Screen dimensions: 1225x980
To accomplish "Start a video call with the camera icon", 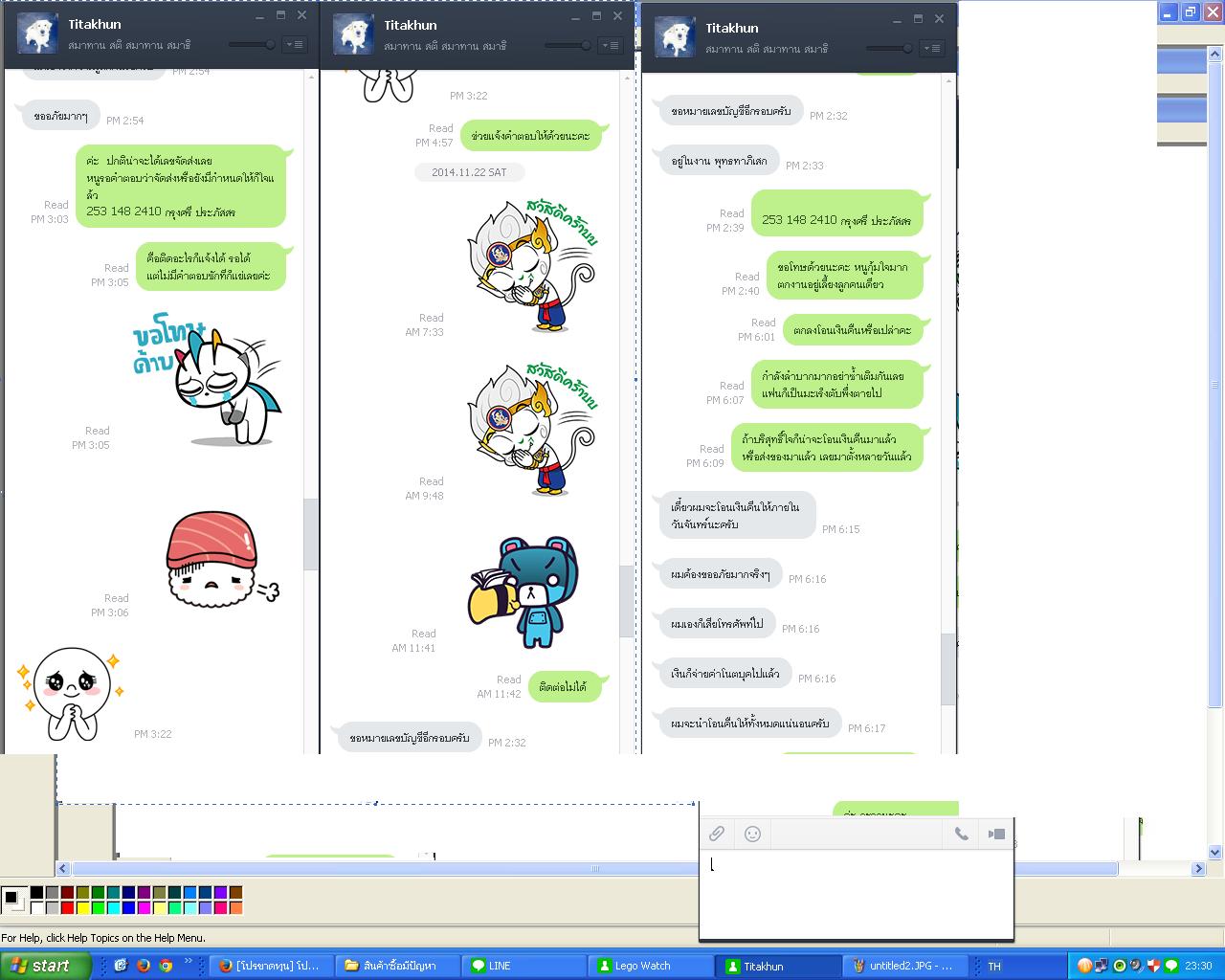I will (x=996, y=834).
